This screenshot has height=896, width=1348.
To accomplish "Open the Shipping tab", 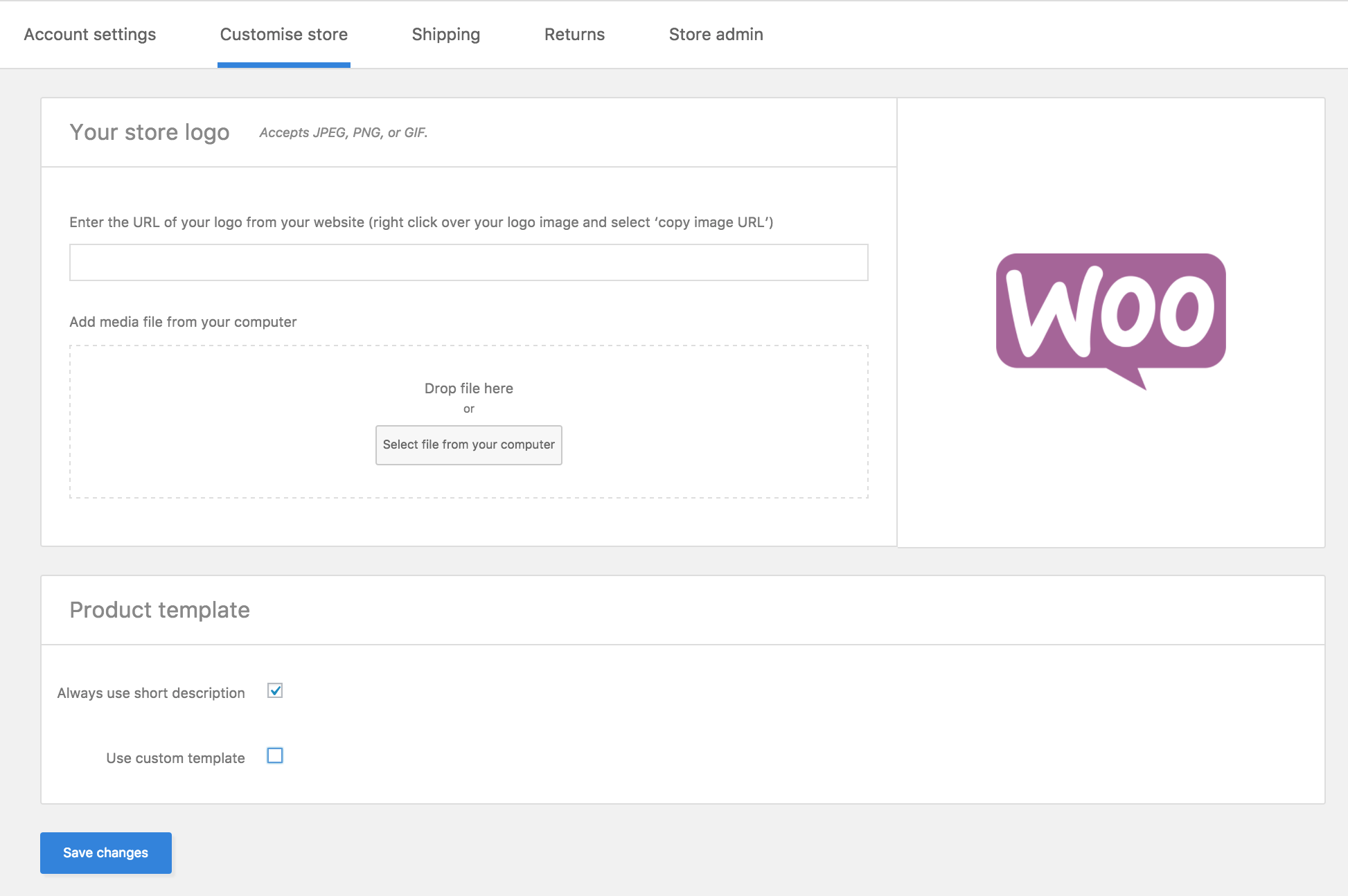I will [x=445, y=34].
